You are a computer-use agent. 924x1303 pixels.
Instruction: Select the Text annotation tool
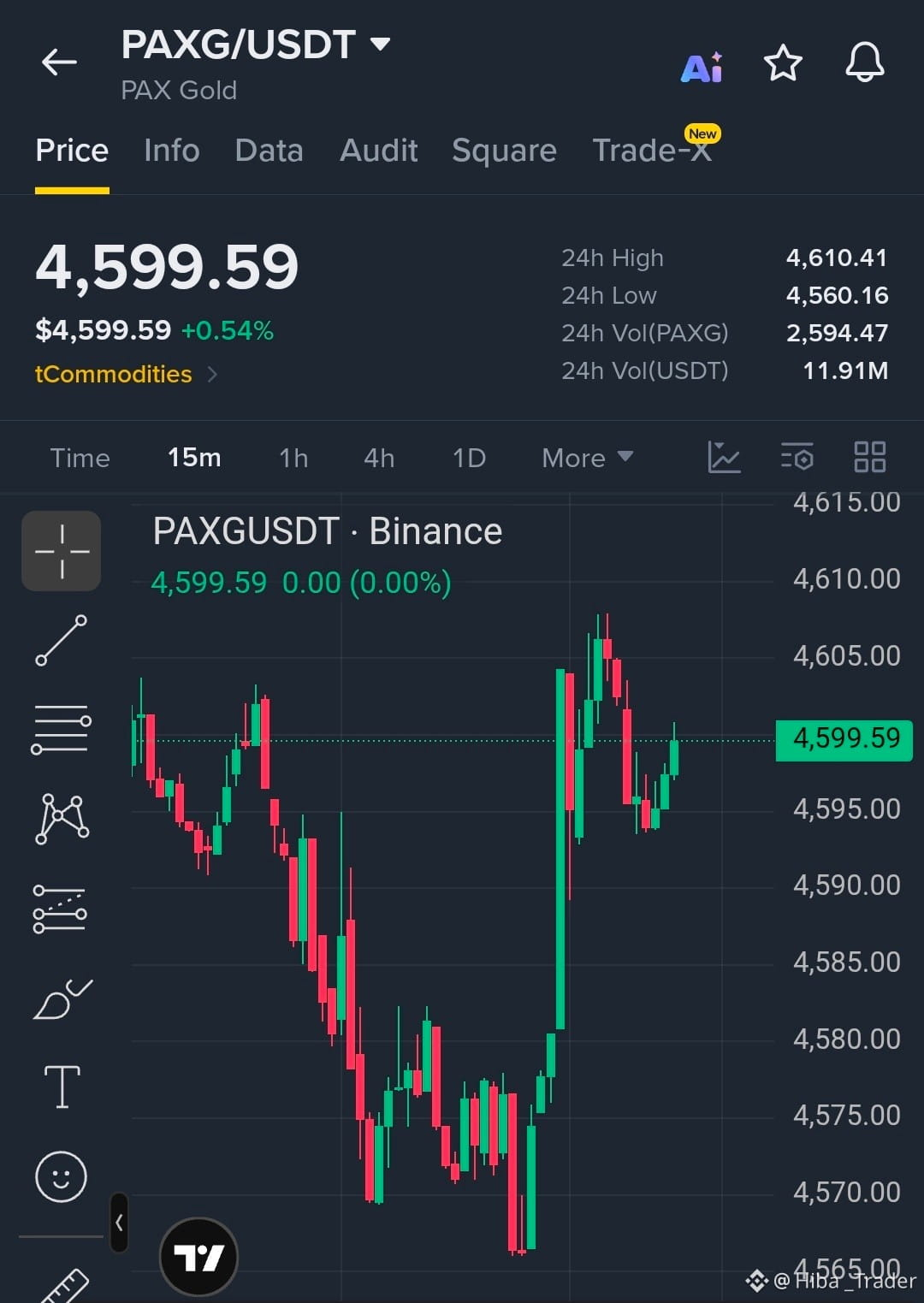62,1087
